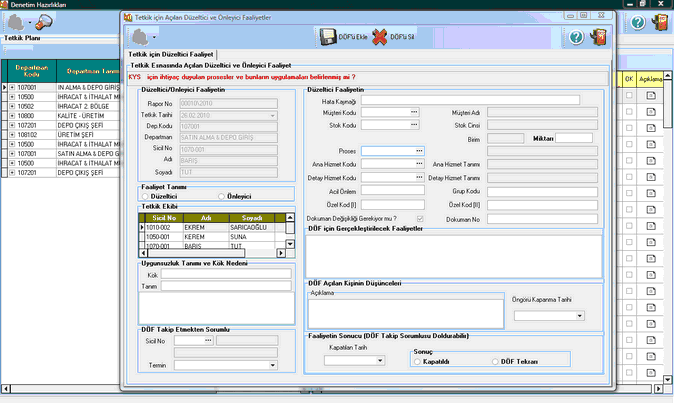Check fourth OK checkbox in background grid
674x403 pixels.
629,144
